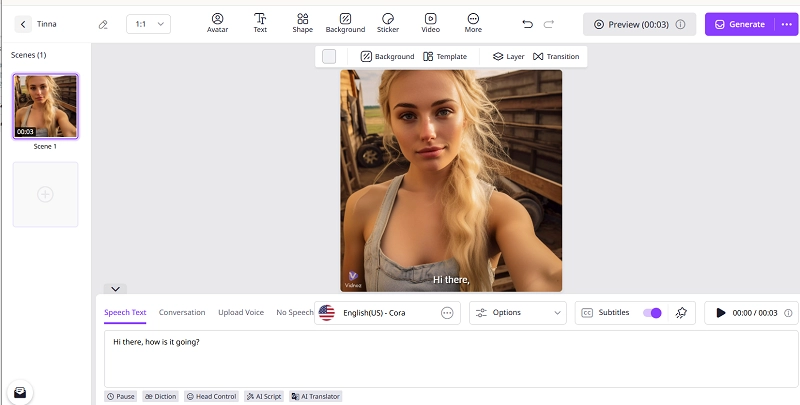The height and width of the screenshot is (405, 800).
Task: Open the Background tool in the top toolbar
Action: (345, 23)
